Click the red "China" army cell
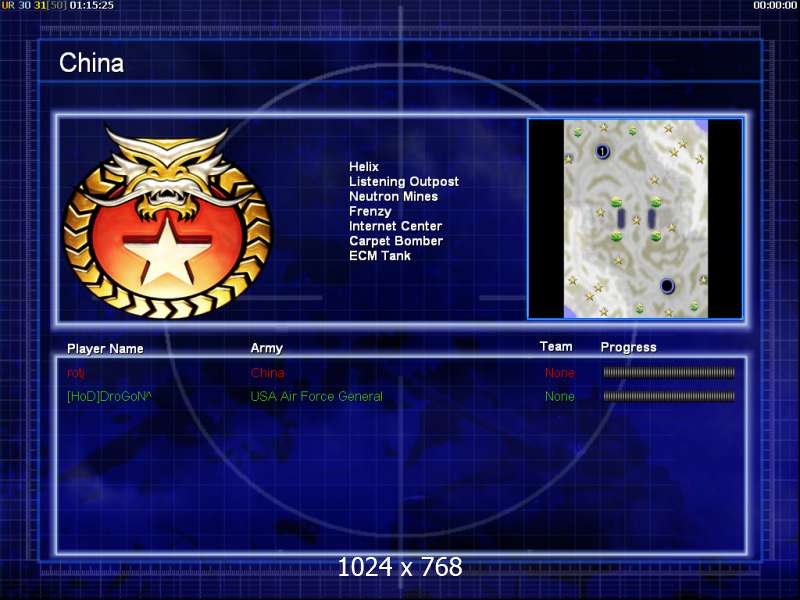Screen dimensions: 800x600 [267, 373]
